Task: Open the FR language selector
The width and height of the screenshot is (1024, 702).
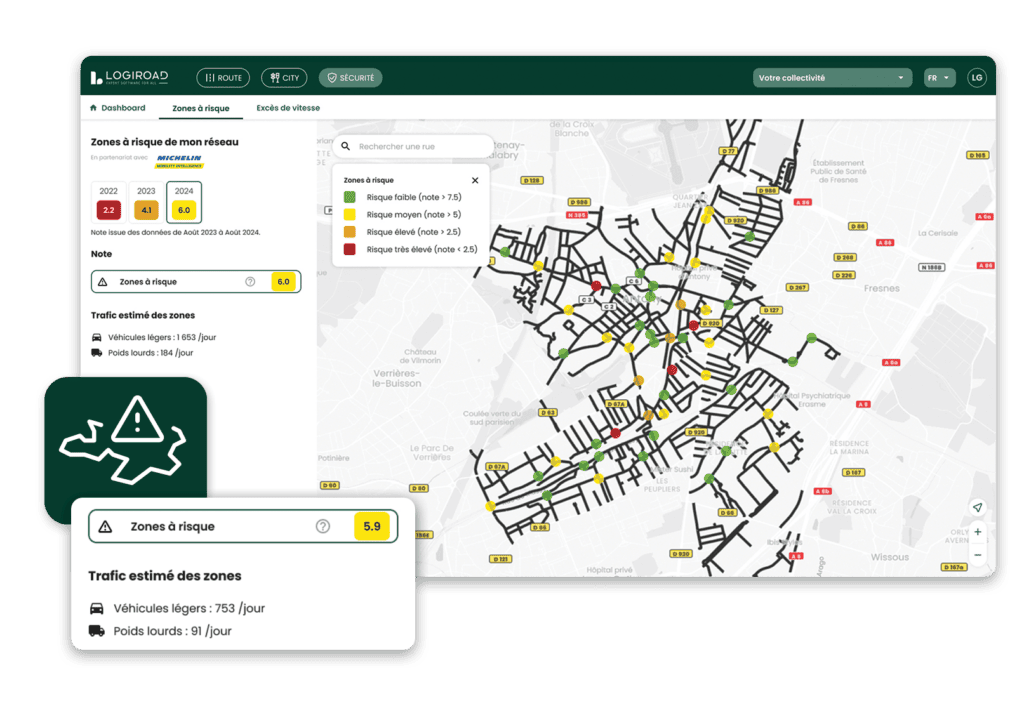Action: [939, 78]
